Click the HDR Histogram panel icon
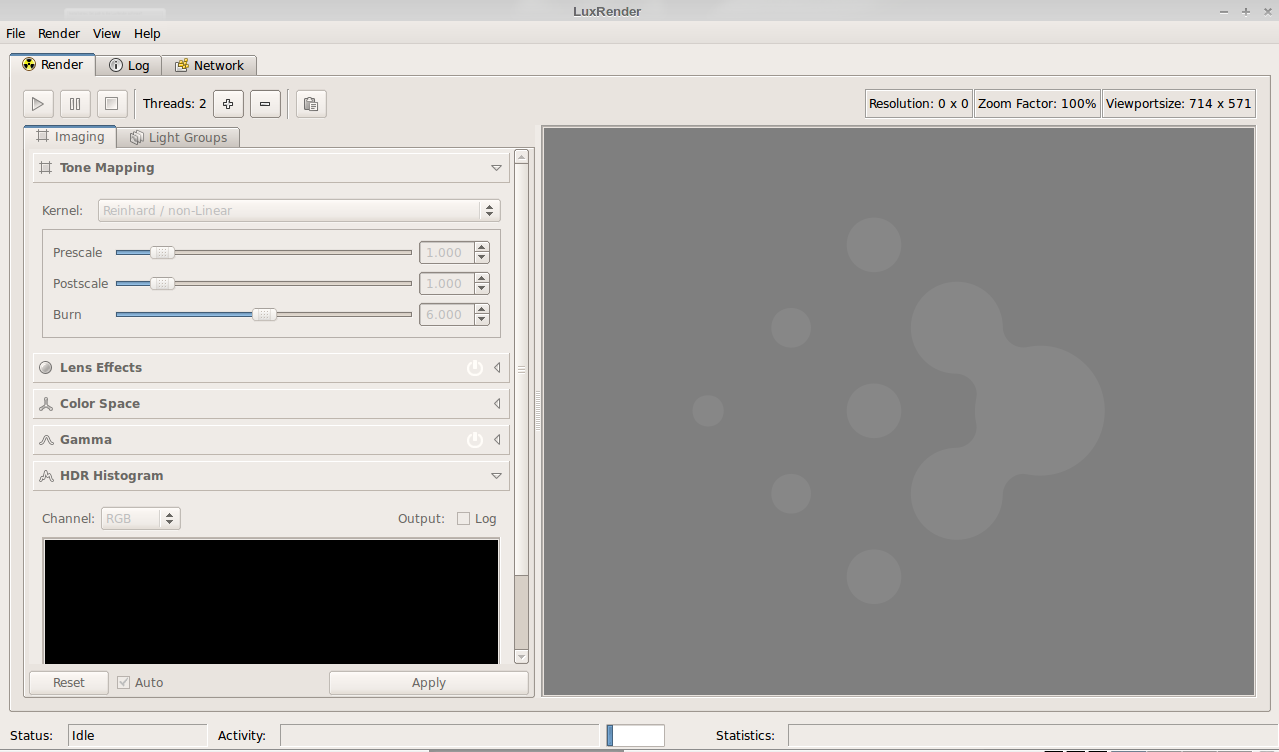 [45, 476]
